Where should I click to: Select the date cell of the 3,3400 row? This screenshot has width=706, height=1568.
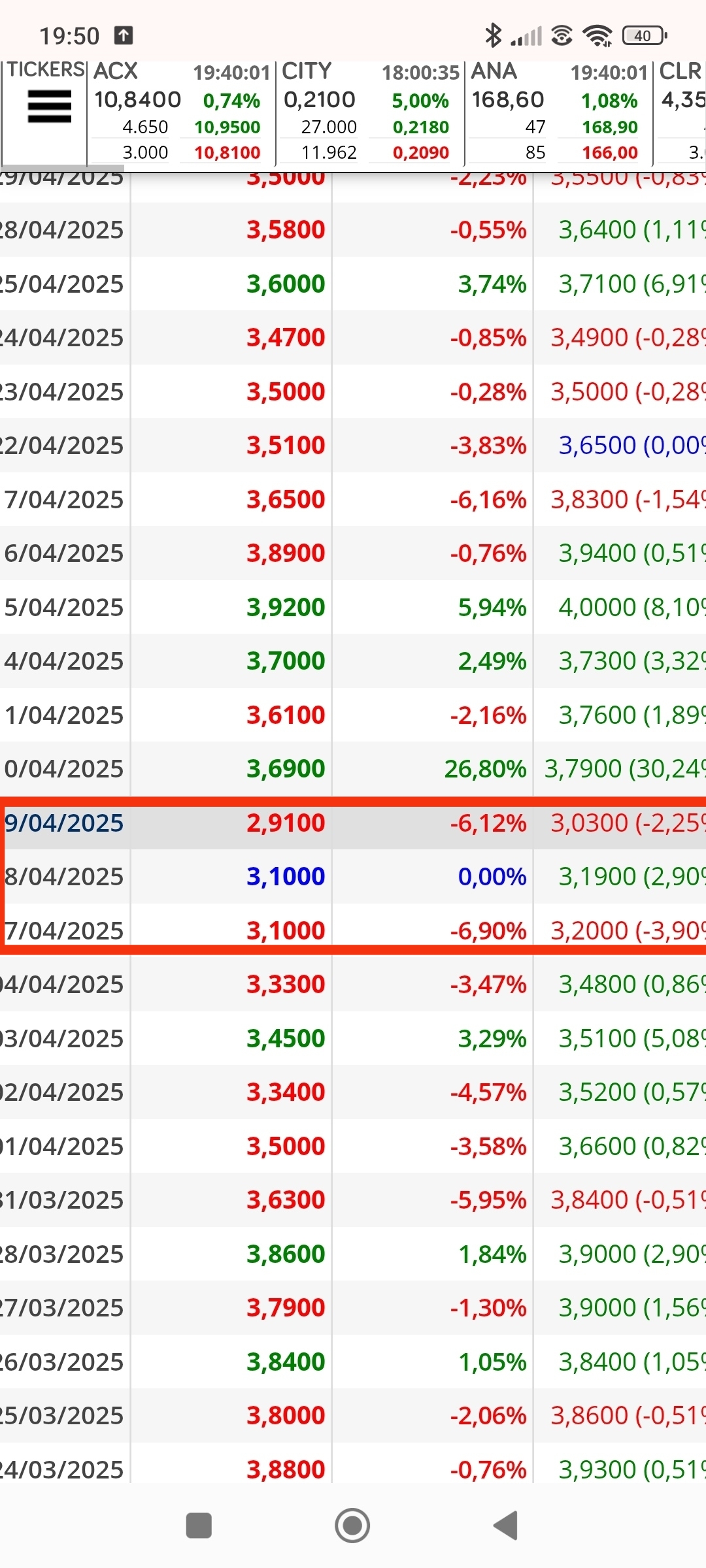pyautogui.click(x=65, y=1092)
